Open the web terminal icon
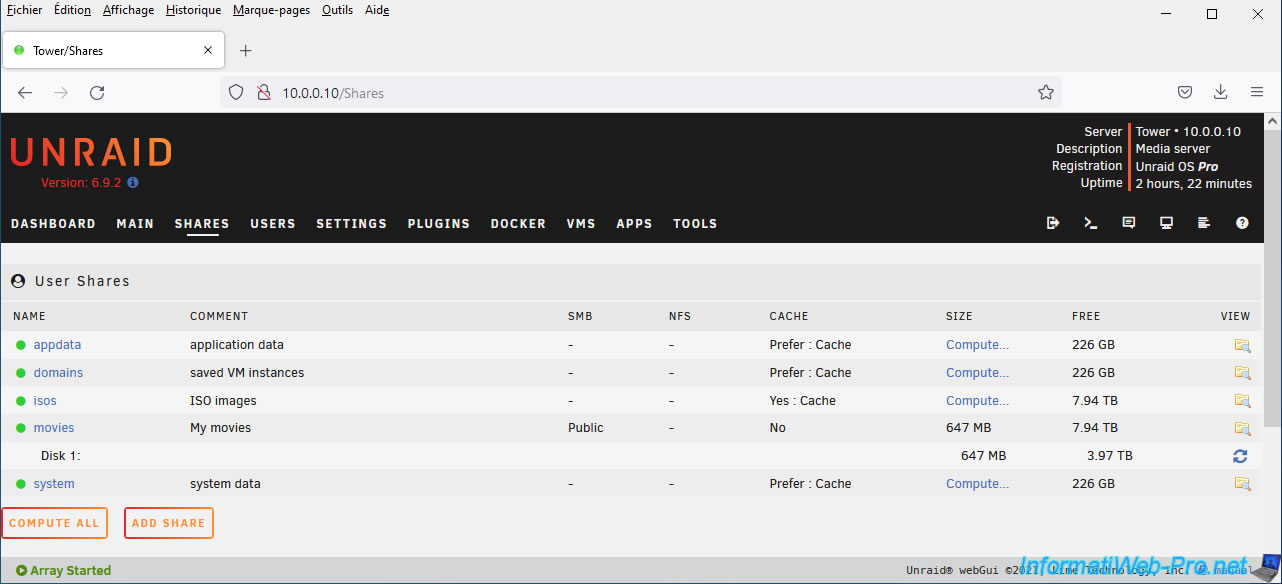This screenshot has width=1282, height=584. (x=1090, y=223)
